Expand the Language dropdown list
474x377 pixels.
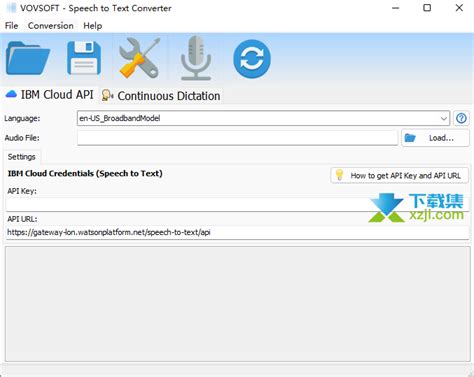(x=443, y=118)
